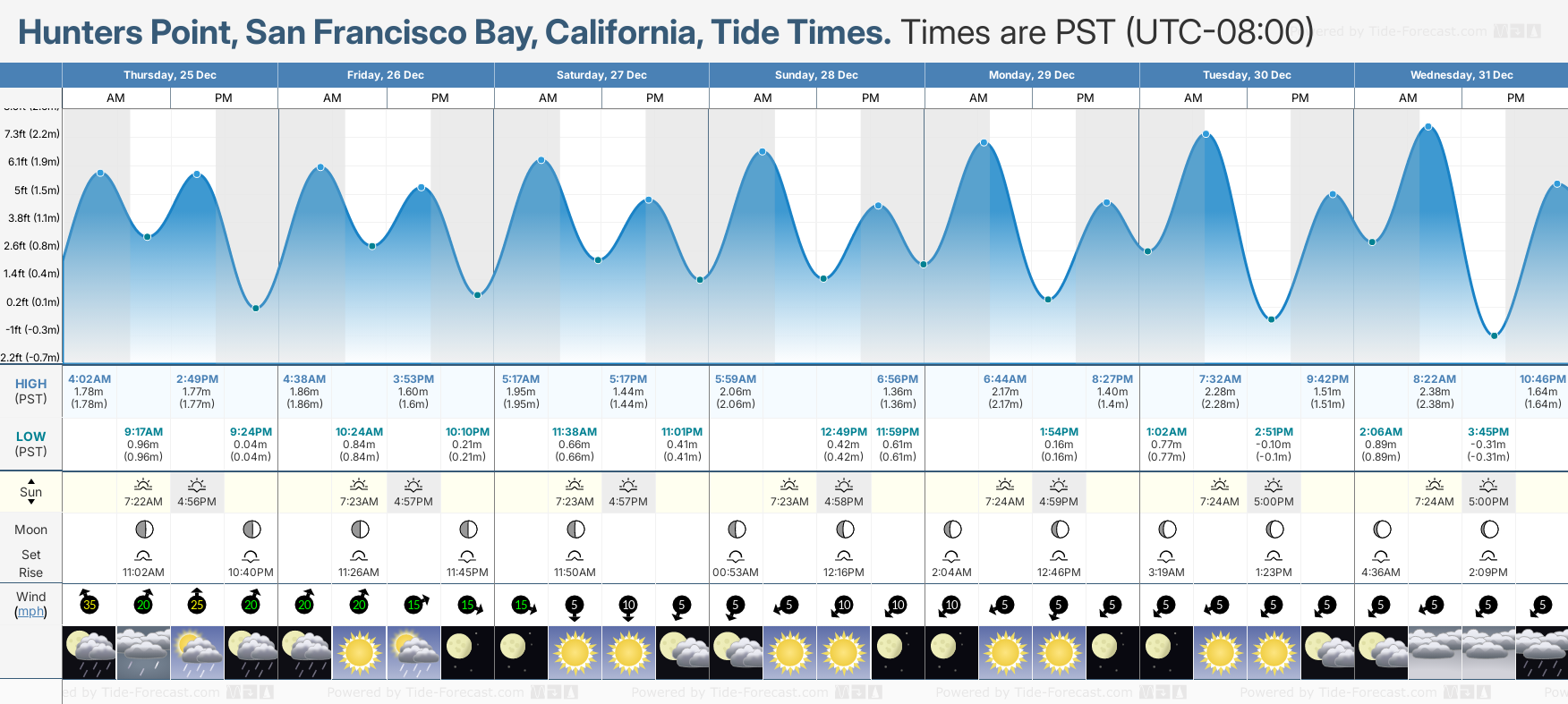Image resolution: width=1568 pixels, height=704 pixels.
Task: Click the sunset icon above 4:56PM
Action: pos(197,485)
